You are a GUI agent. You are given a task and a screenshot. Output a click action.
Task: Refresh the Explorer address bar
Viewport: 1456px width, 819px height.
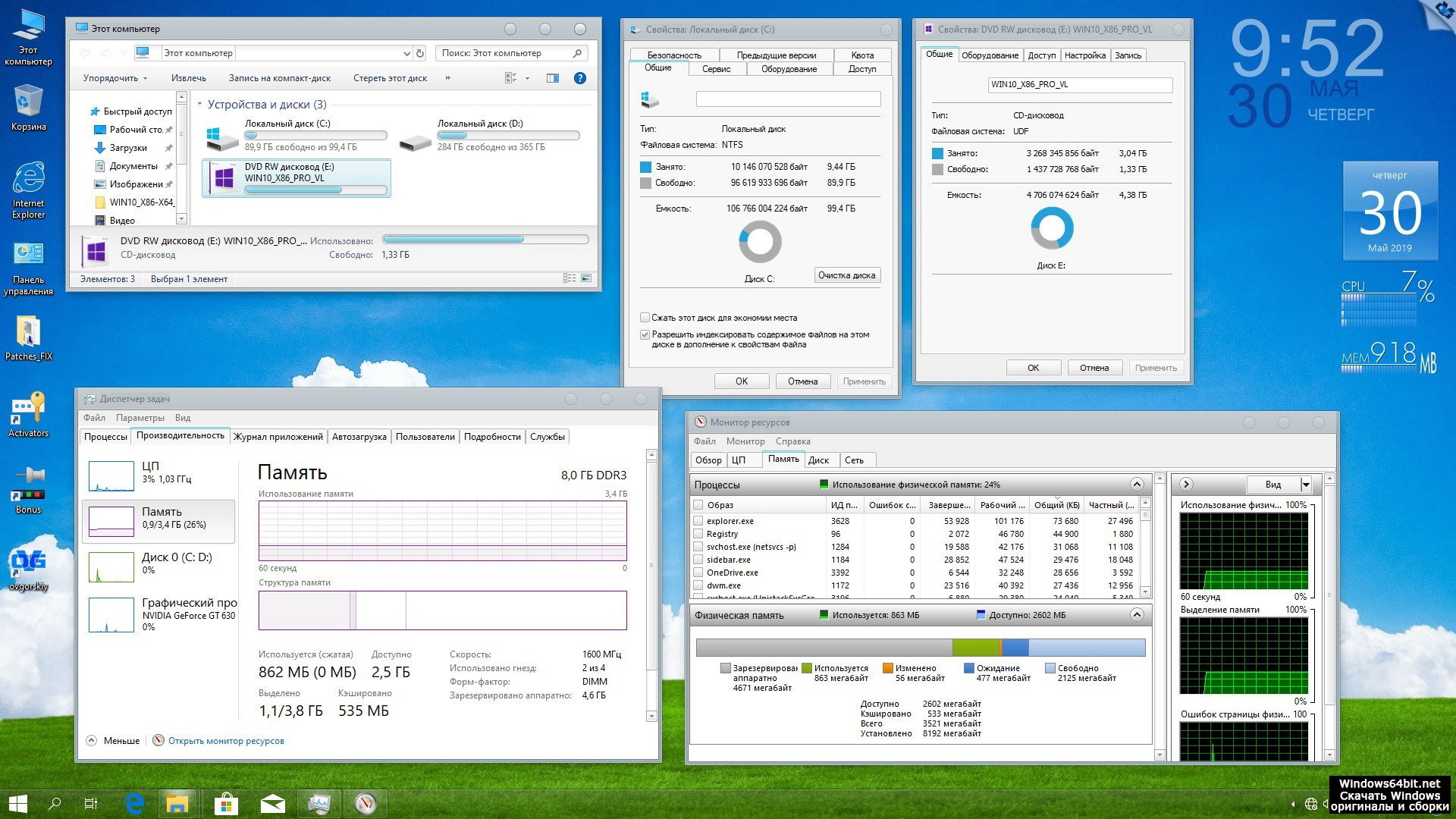(420, 53)
